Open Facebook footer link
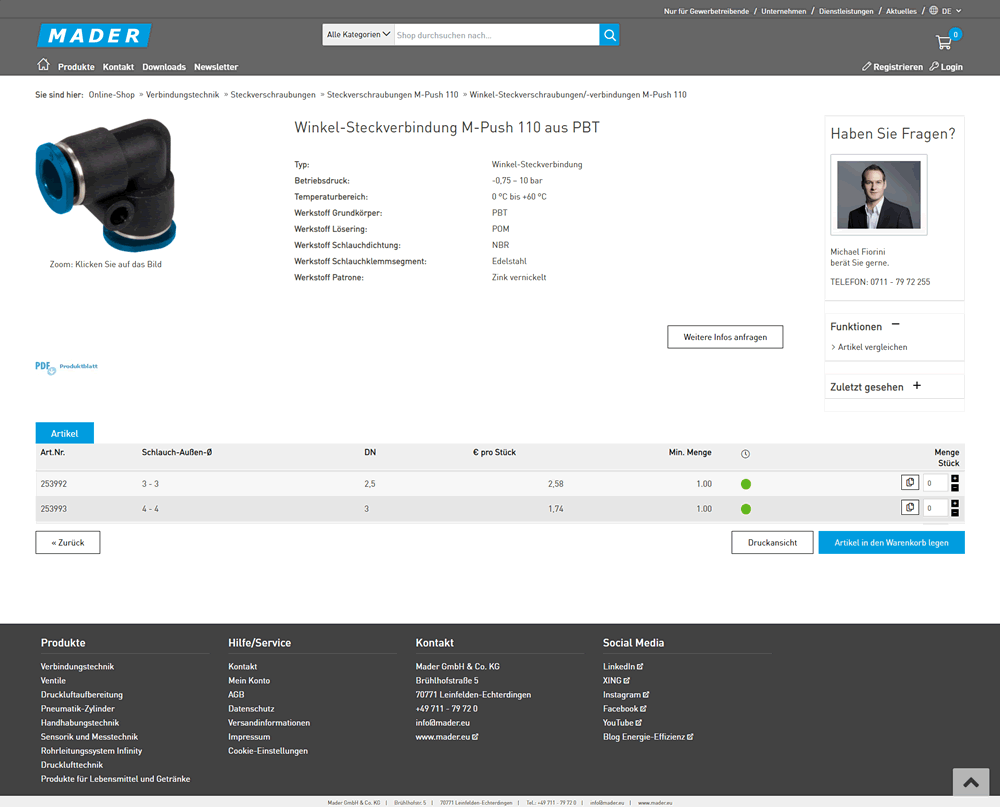 coord(625,708)
